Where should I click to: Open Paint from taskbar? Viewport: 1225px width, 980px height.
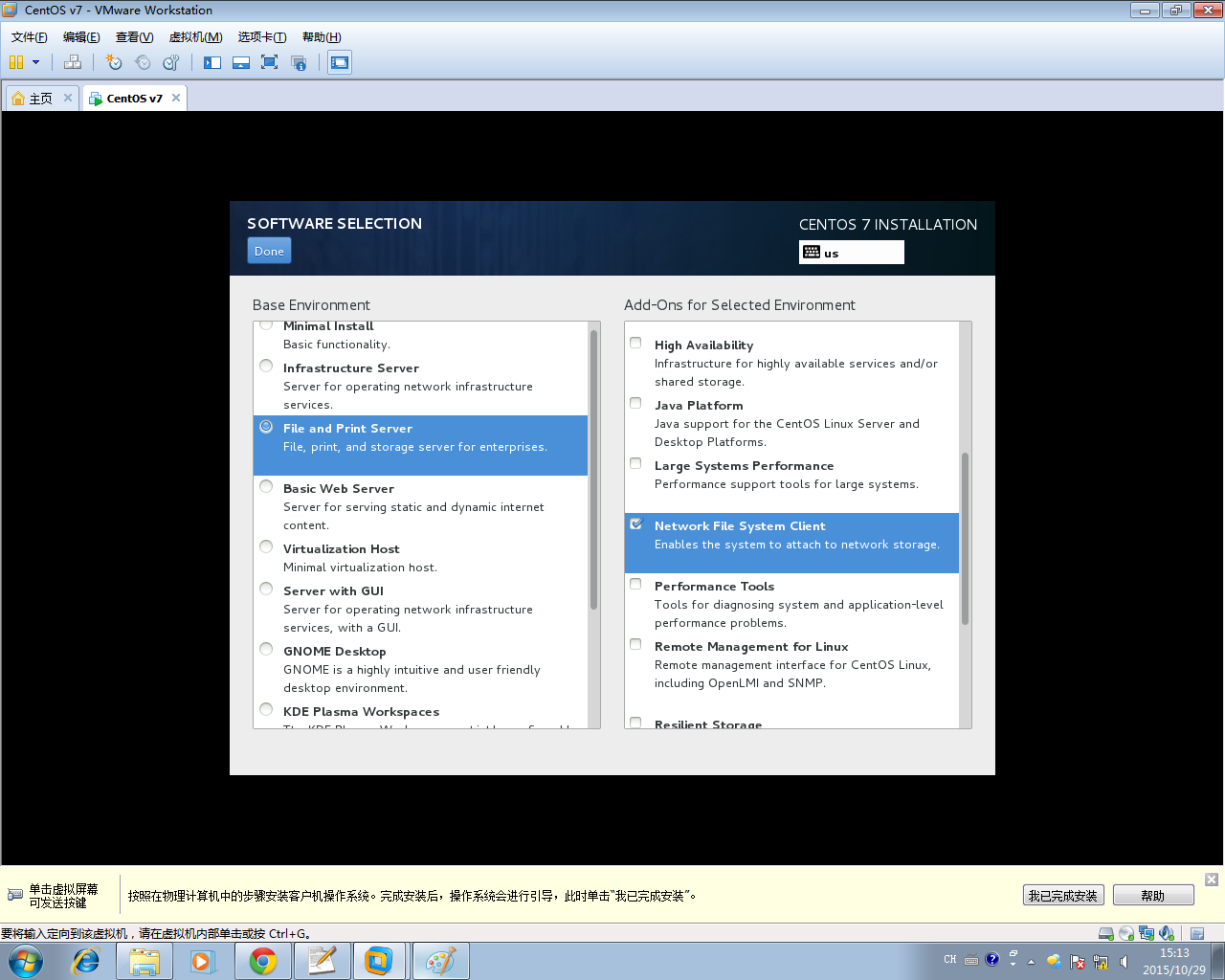440,961
